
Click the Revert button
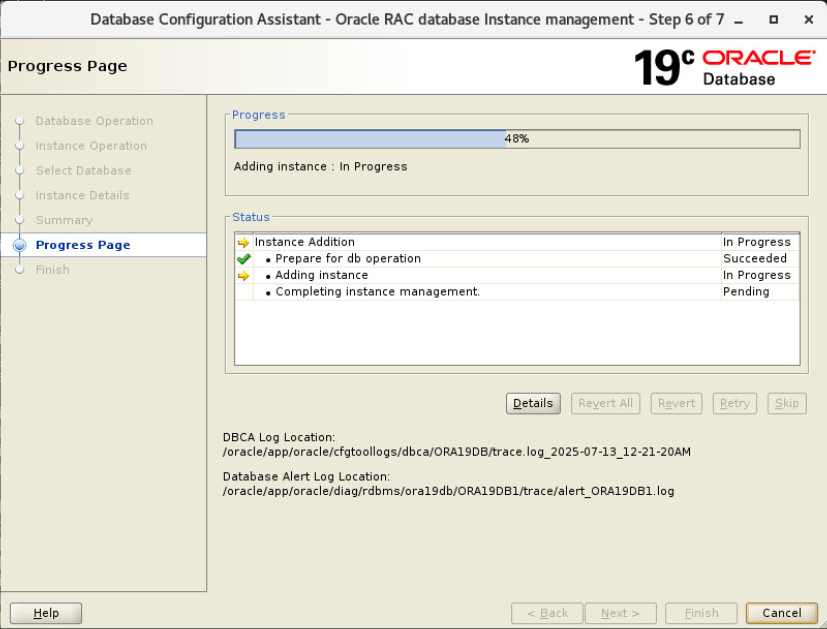point(676,403)
